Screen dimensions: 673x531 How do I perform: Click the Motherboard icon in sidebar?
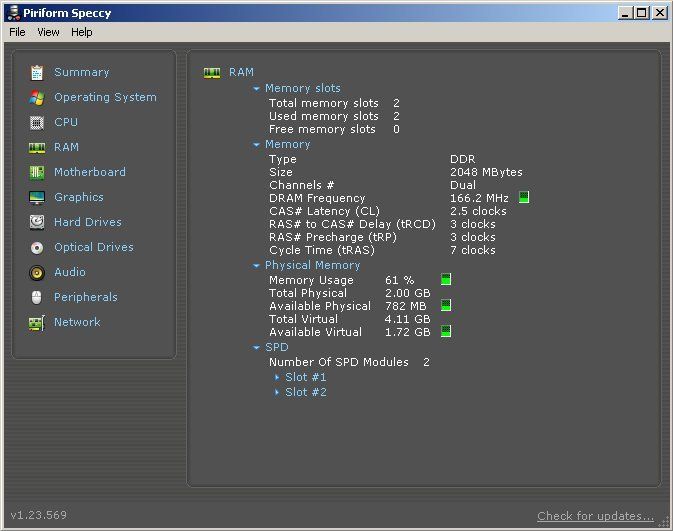coord(37,172)
